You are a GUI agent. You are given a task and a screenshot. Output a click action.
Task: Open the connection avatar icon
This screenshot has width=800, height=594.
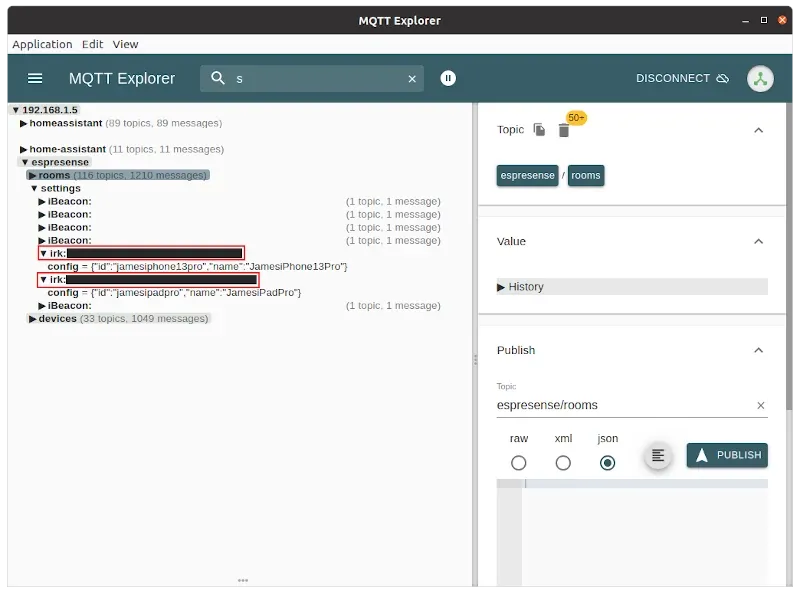pos(760,79)
